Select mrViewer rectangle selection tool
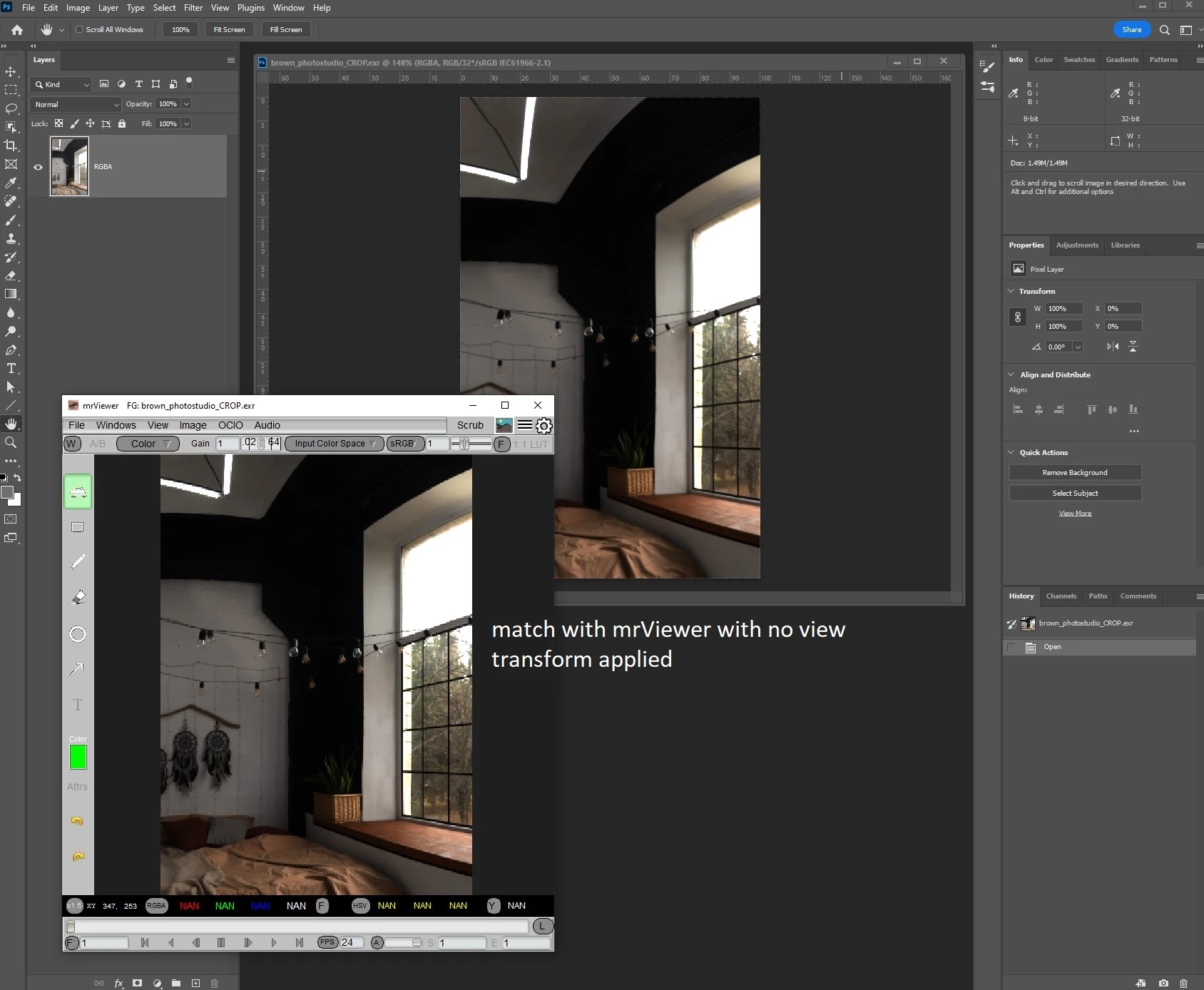Viewport: 1204px width, 990px height. click(x=78, y=527)
